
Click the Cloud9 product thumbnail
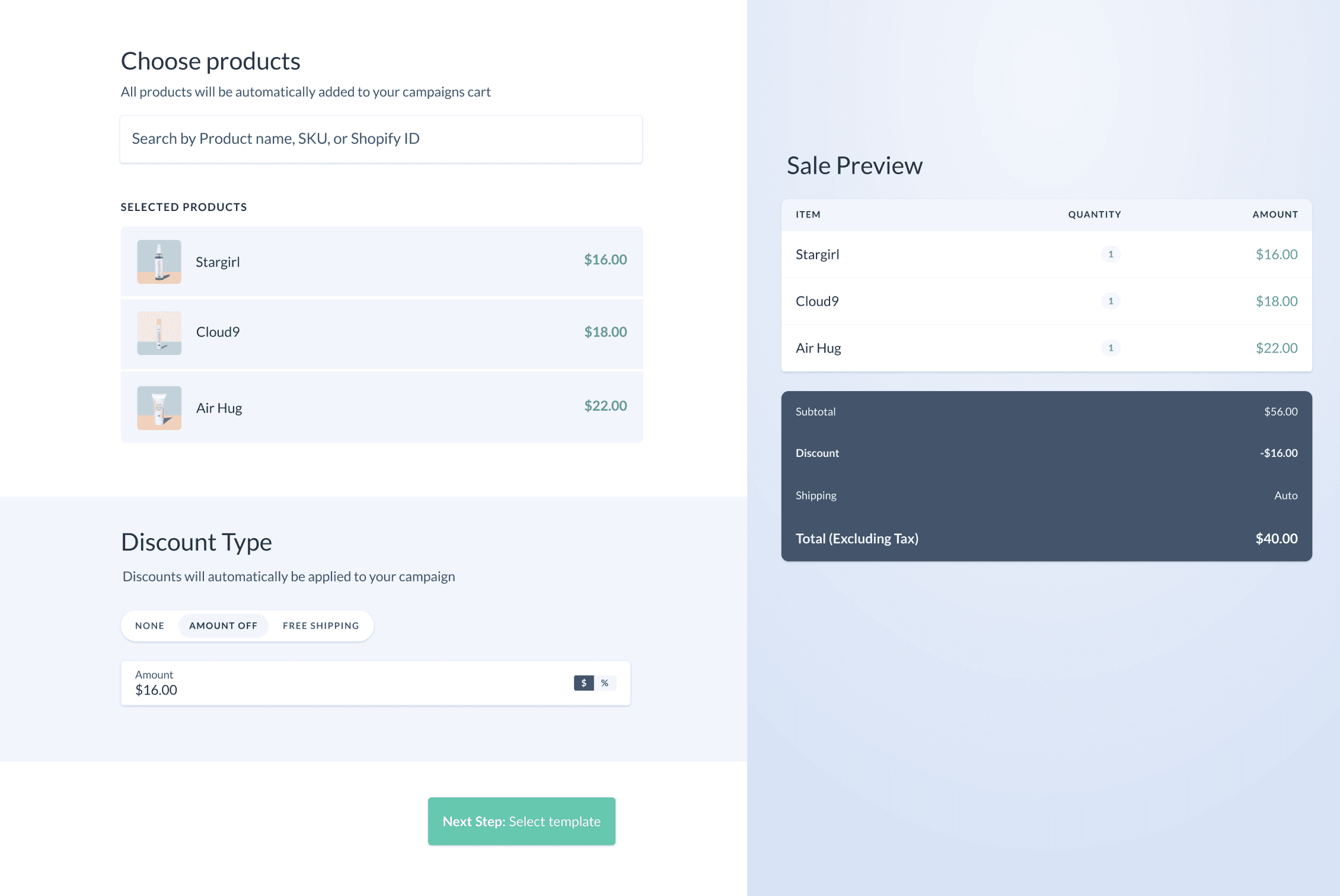[159, 333]
